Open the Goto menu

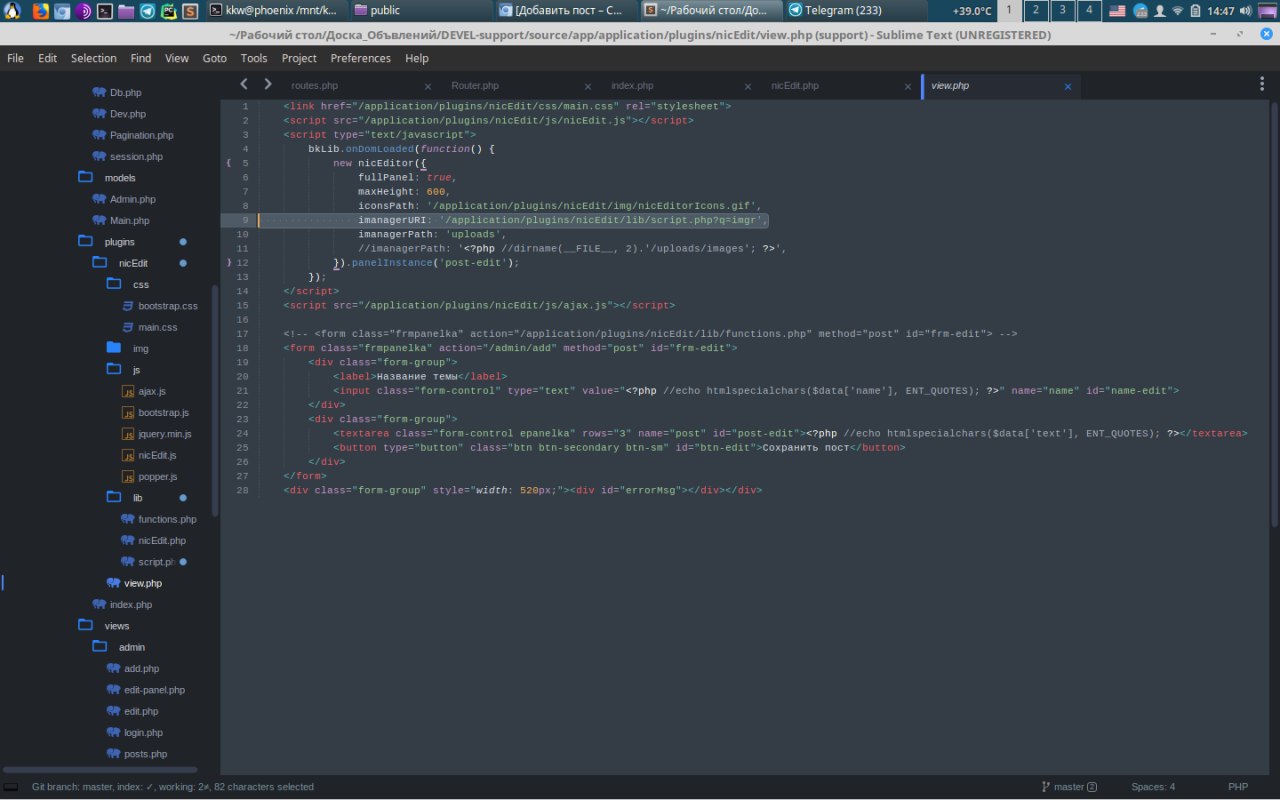point(215,58)
